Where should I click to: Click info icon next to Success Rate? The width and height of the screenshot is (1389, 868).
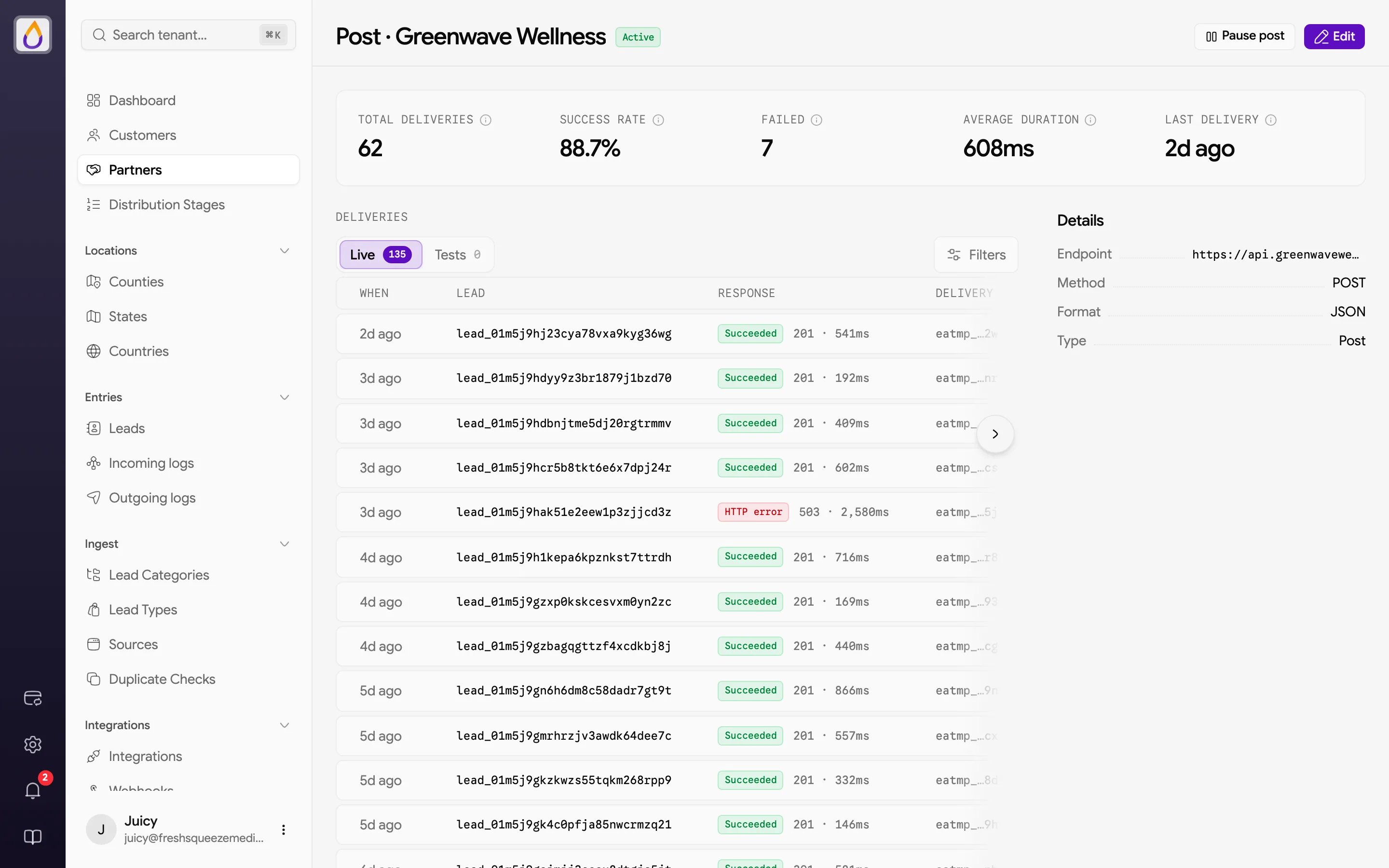[x=658, y=120]
